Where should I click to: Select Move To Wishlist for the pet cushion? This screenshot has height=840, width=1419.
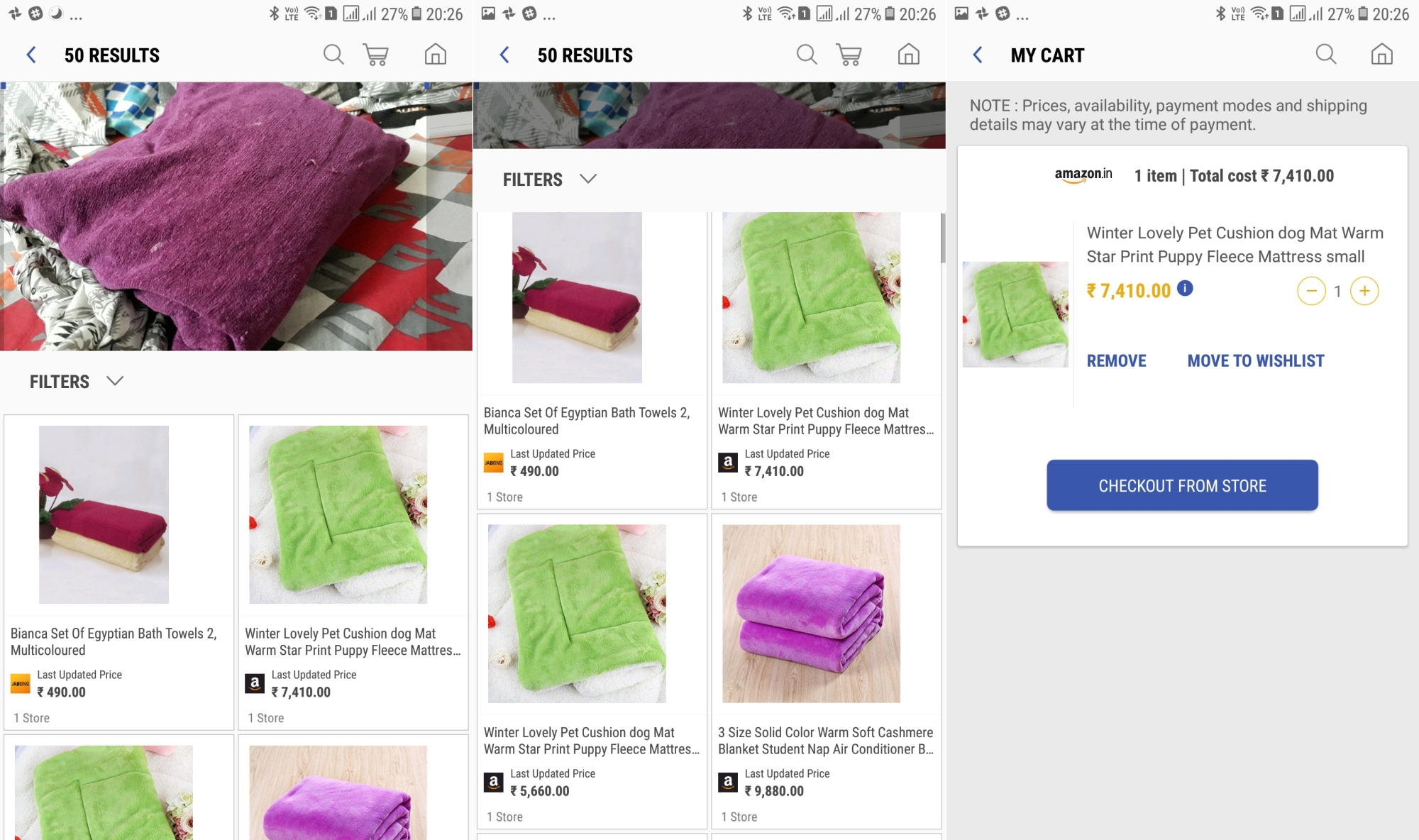click(1255, 360)
